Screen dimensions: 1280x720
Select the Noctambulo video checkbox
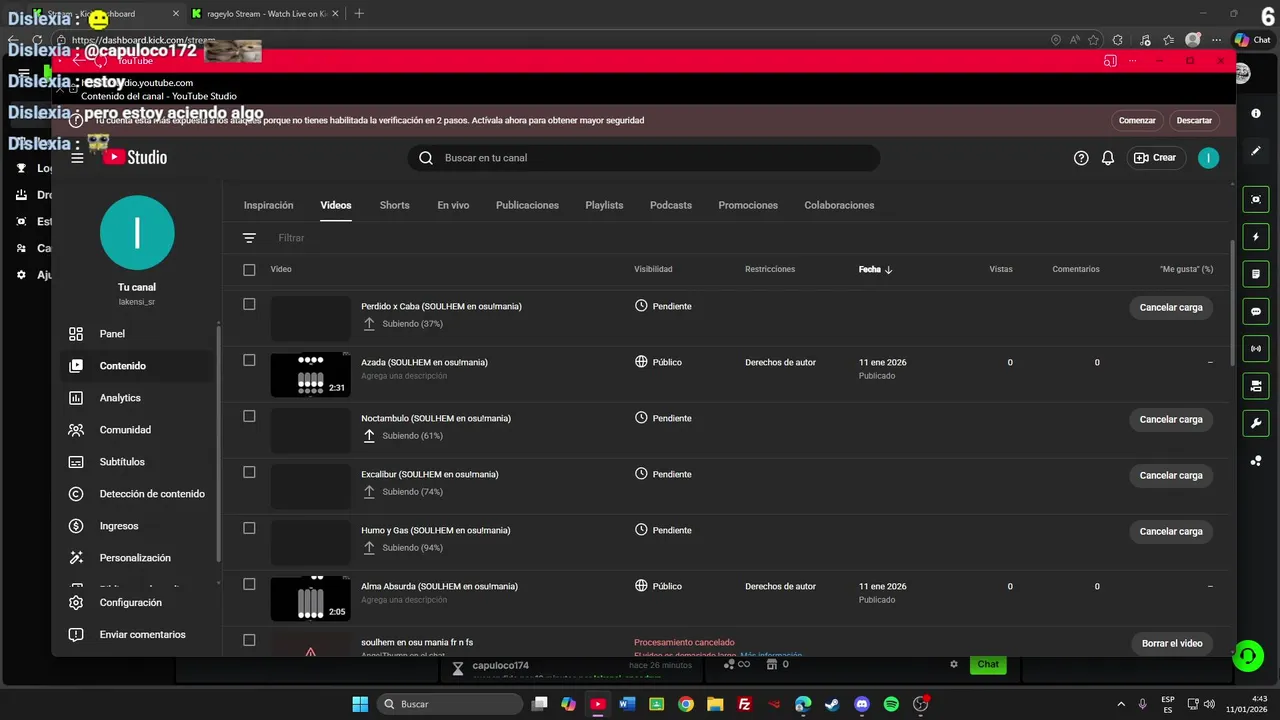[x=249, y=416]
